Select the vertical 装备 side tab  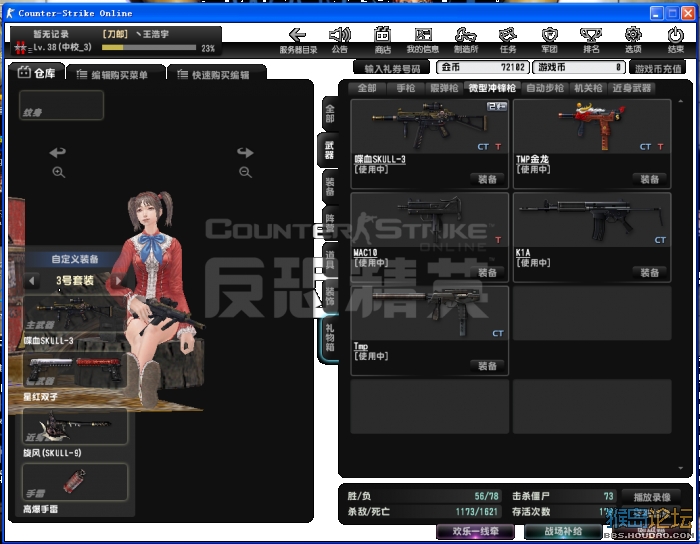(330, 187)
